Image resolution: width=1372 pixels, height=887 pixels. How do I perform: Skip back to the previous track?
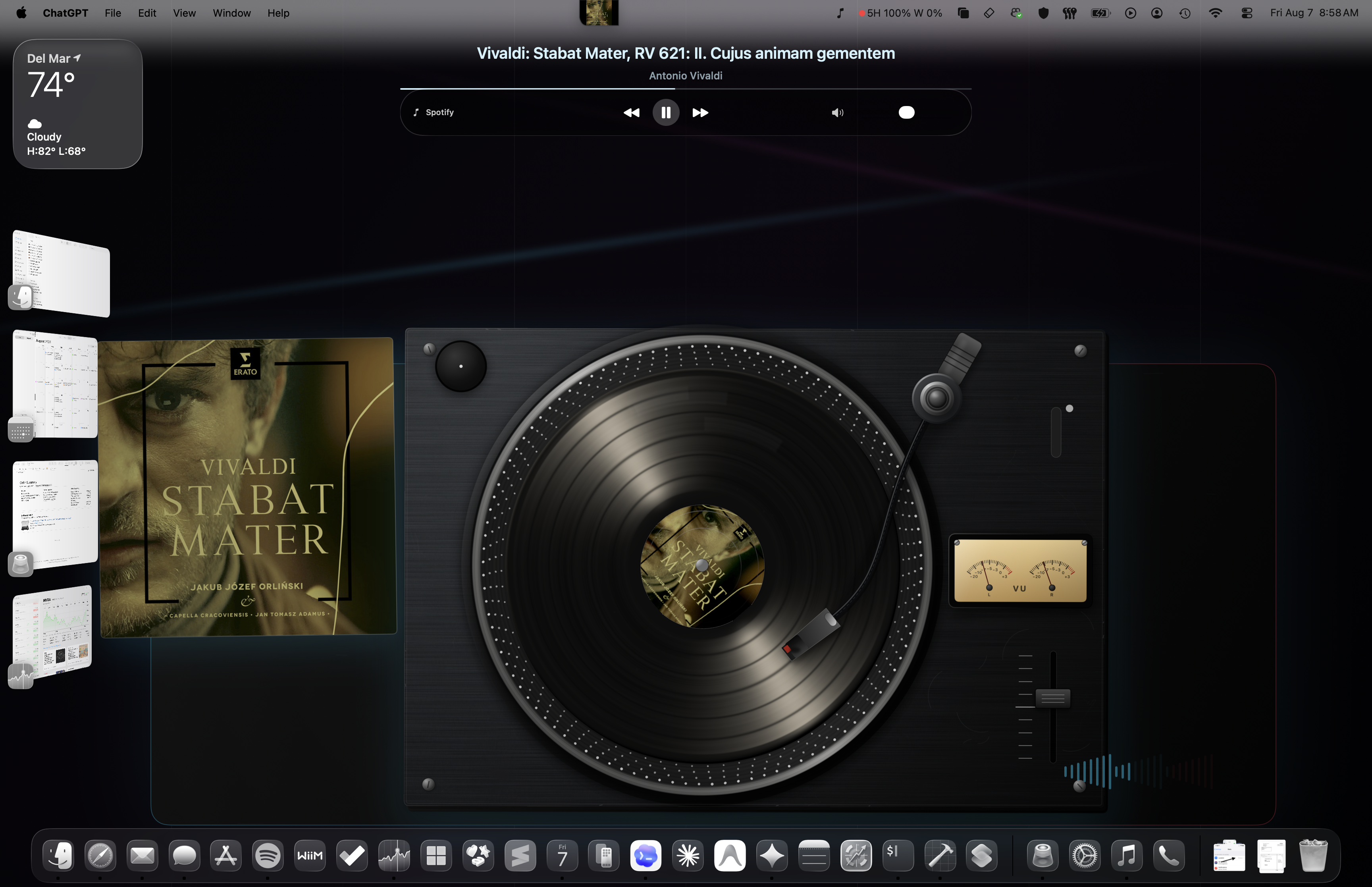pyautogui.click(x=632, y=112)
